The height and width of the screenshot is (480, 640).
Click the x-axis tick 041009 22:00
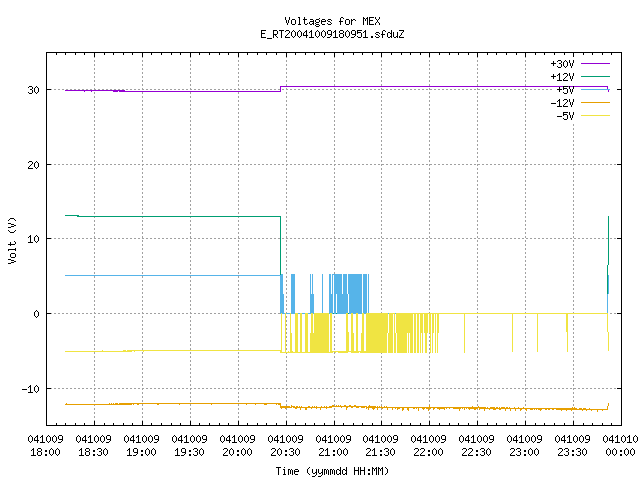428,446
